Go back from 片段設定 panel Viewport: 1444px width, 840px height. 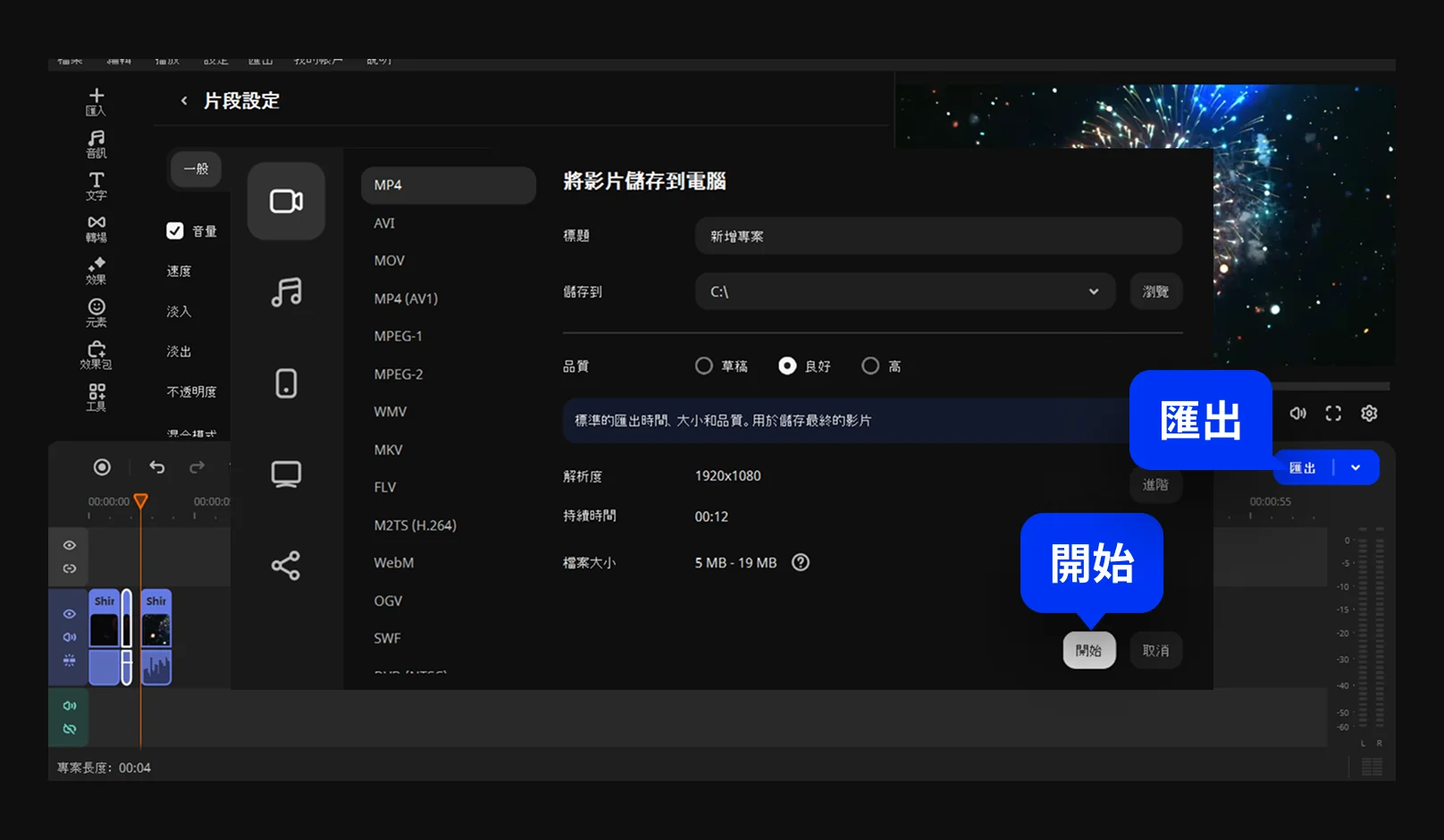184,101
